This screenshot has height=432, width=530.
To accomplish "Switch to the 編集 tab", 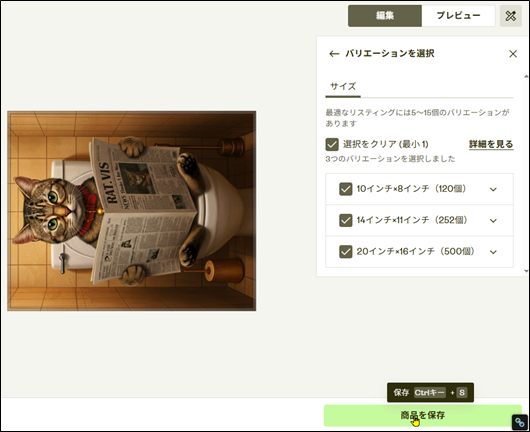I will click(385, 16).
